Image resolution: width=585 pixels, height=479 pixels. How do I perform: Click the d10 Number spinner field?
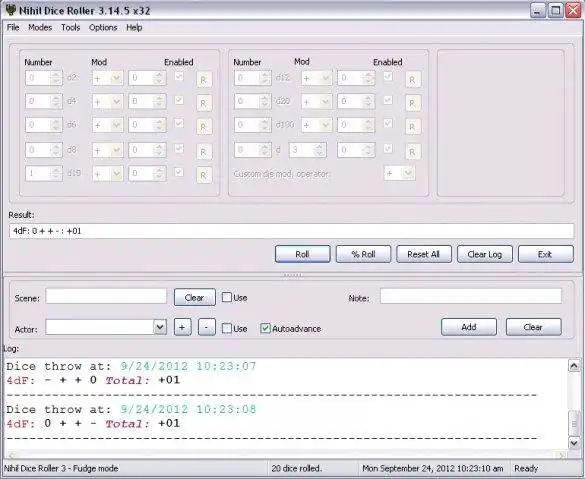coord(44,173)
